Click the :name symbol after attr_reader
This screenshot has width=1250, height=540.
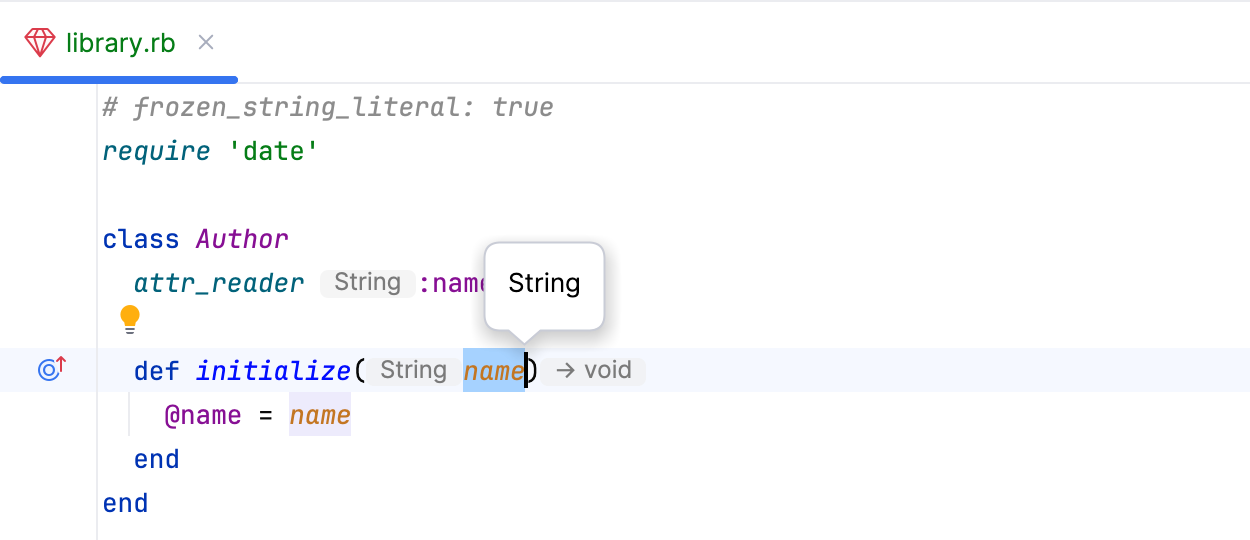click(x=452, y=284)
